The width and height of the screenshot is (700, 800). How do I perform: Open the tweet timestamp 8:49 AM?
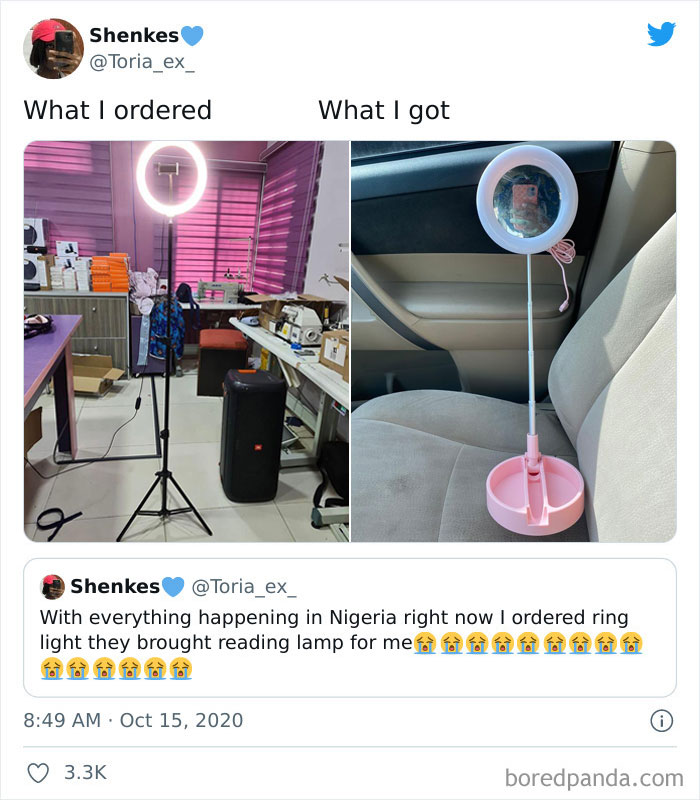coord(60,719)
